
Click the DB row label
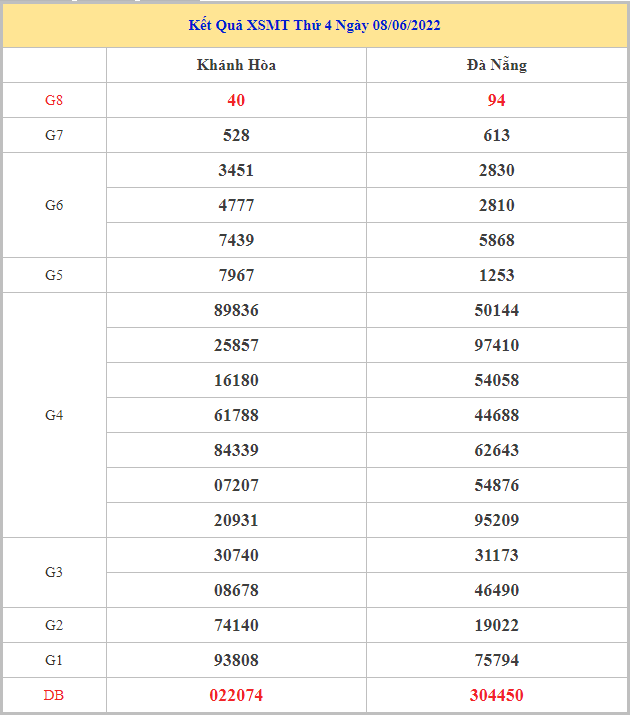(x=54, y=695)
